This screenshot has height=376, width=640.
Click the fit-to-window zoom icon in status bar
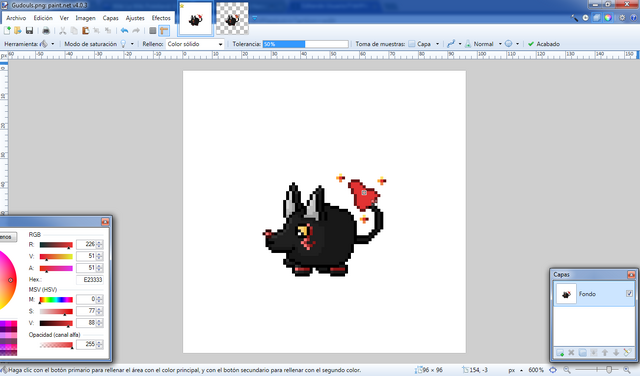point(553,370)
